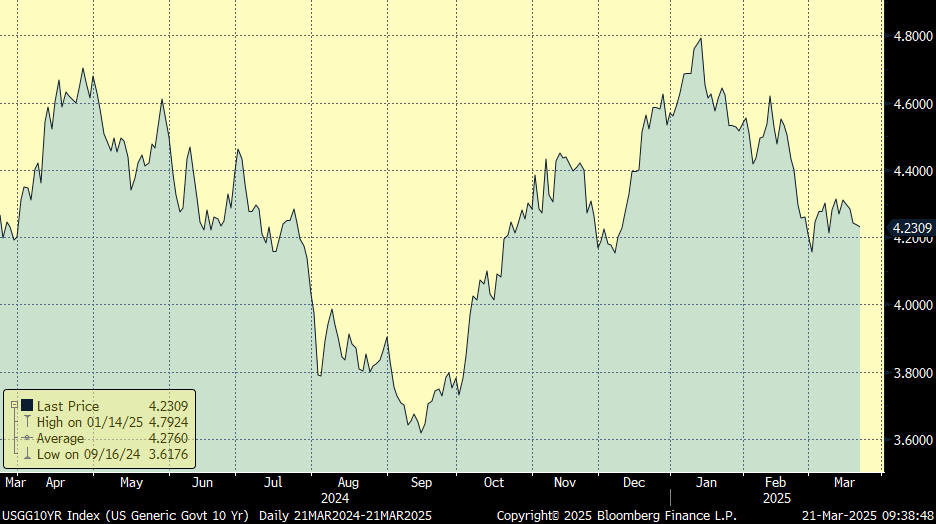Click the High marker icon in legend
Image resolution: width=936 pixels, height=524 pixels.
[26, 422]
